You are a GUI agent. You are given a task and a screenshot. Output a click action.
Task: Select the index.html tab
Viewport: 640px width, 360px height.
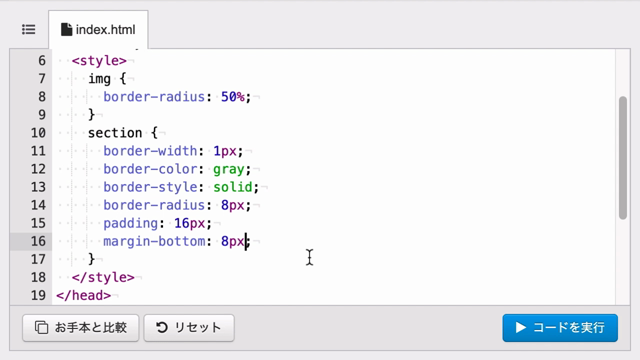point(98,30)
